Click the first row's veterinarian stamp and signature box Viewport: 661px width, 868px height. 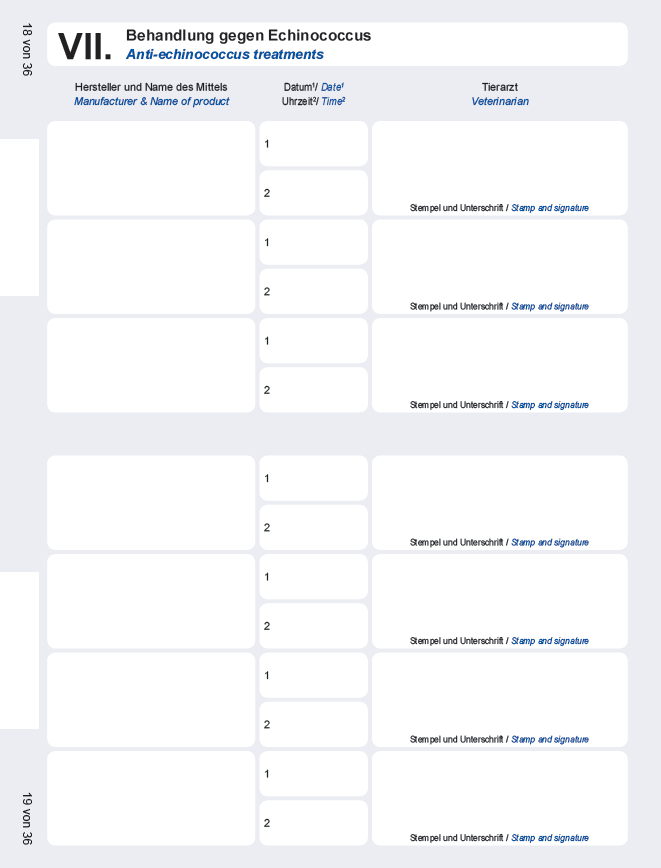499,163
